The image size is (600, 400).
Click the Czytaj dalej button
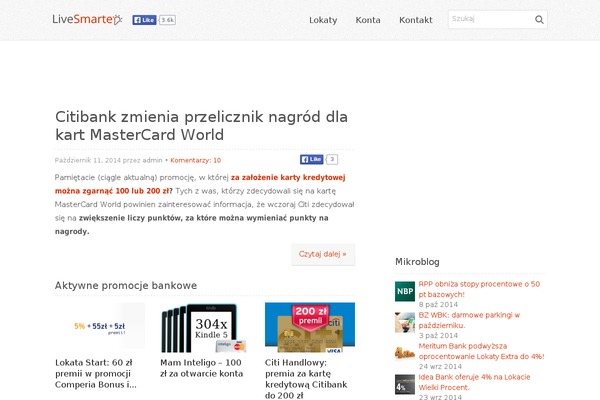[x=323, y=254]
